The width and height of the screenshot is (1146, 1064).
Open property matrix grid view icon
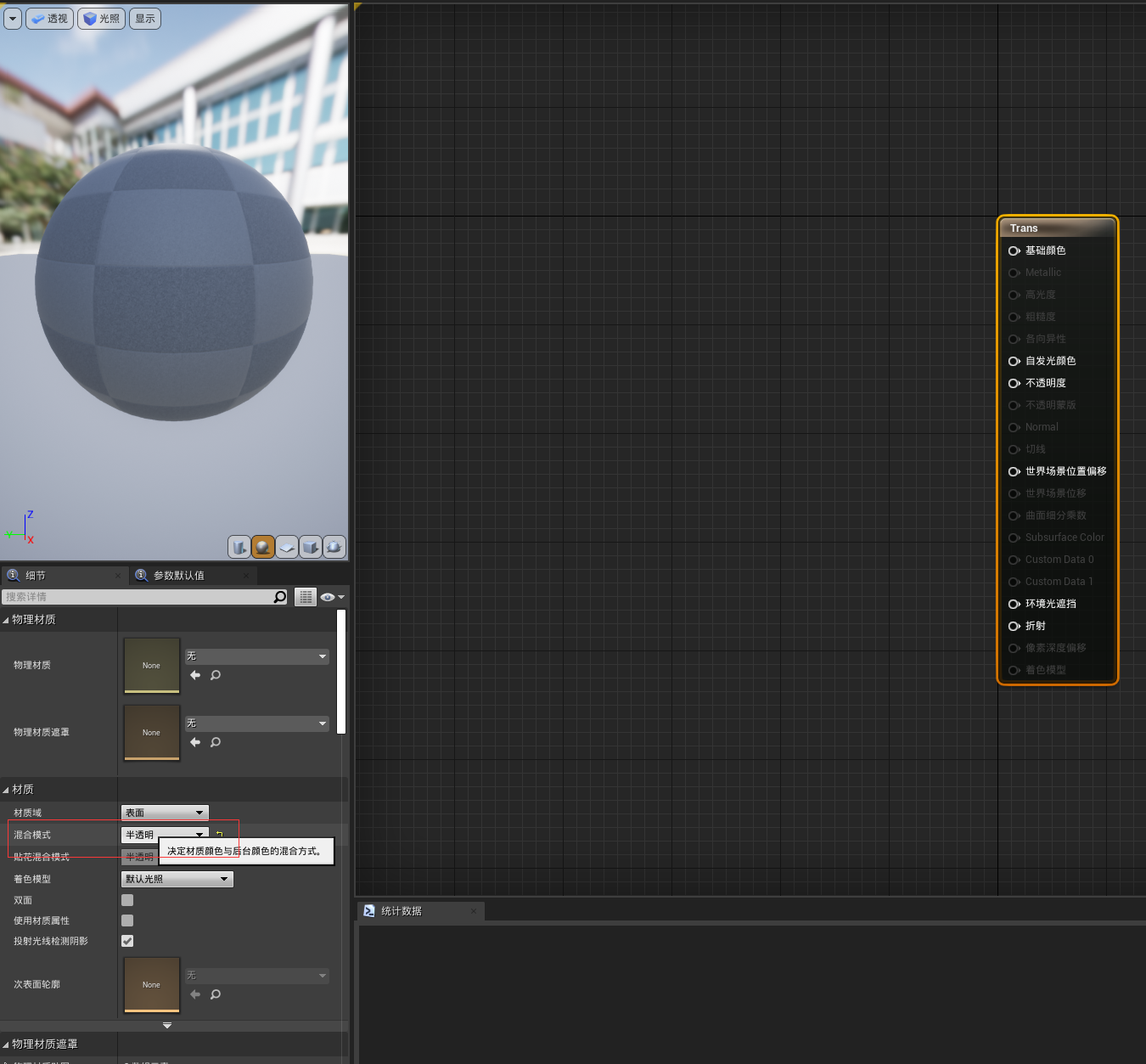pos(306,597)
